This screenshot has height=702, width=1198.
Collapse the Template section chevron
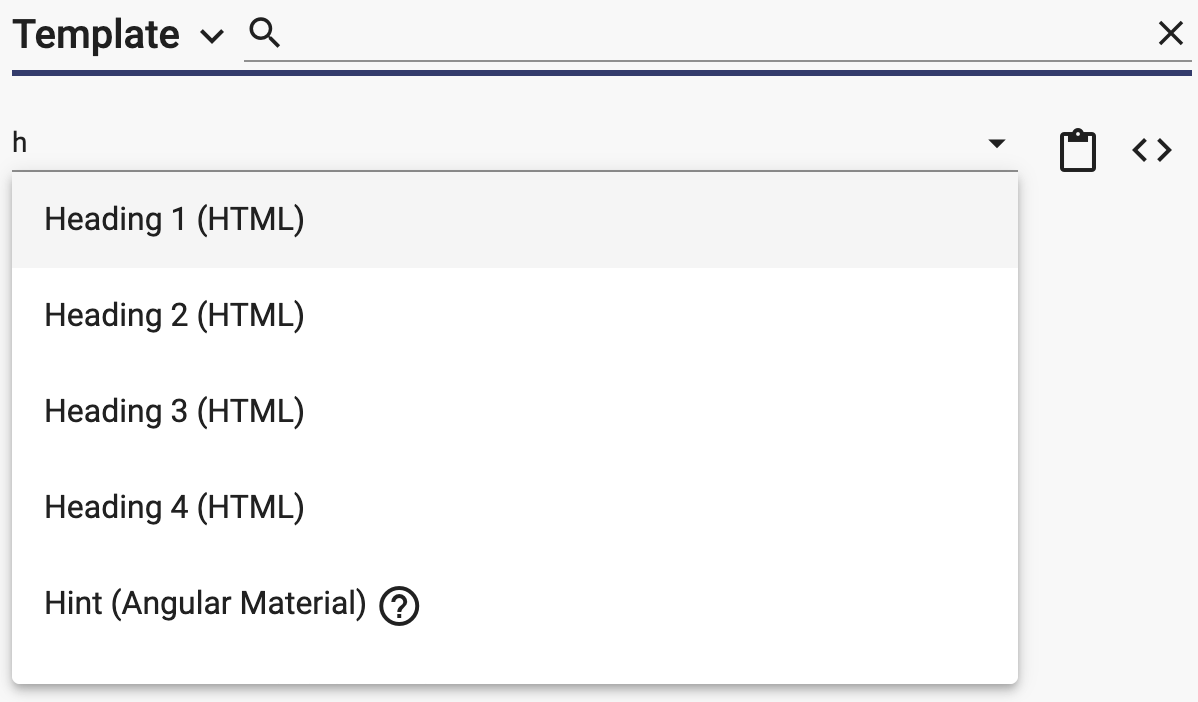coord(212,36)
